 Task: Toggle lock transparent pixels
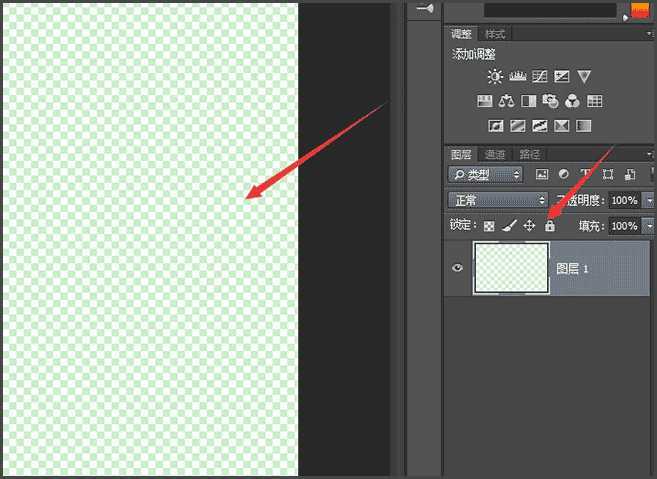click(489, 226)
